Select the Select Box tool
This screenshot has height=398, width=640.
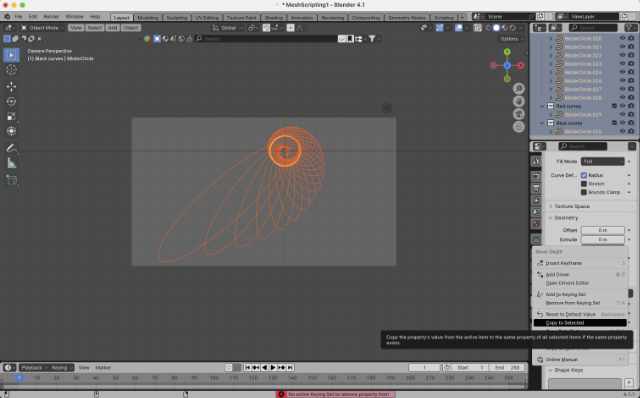coord(11,55)
